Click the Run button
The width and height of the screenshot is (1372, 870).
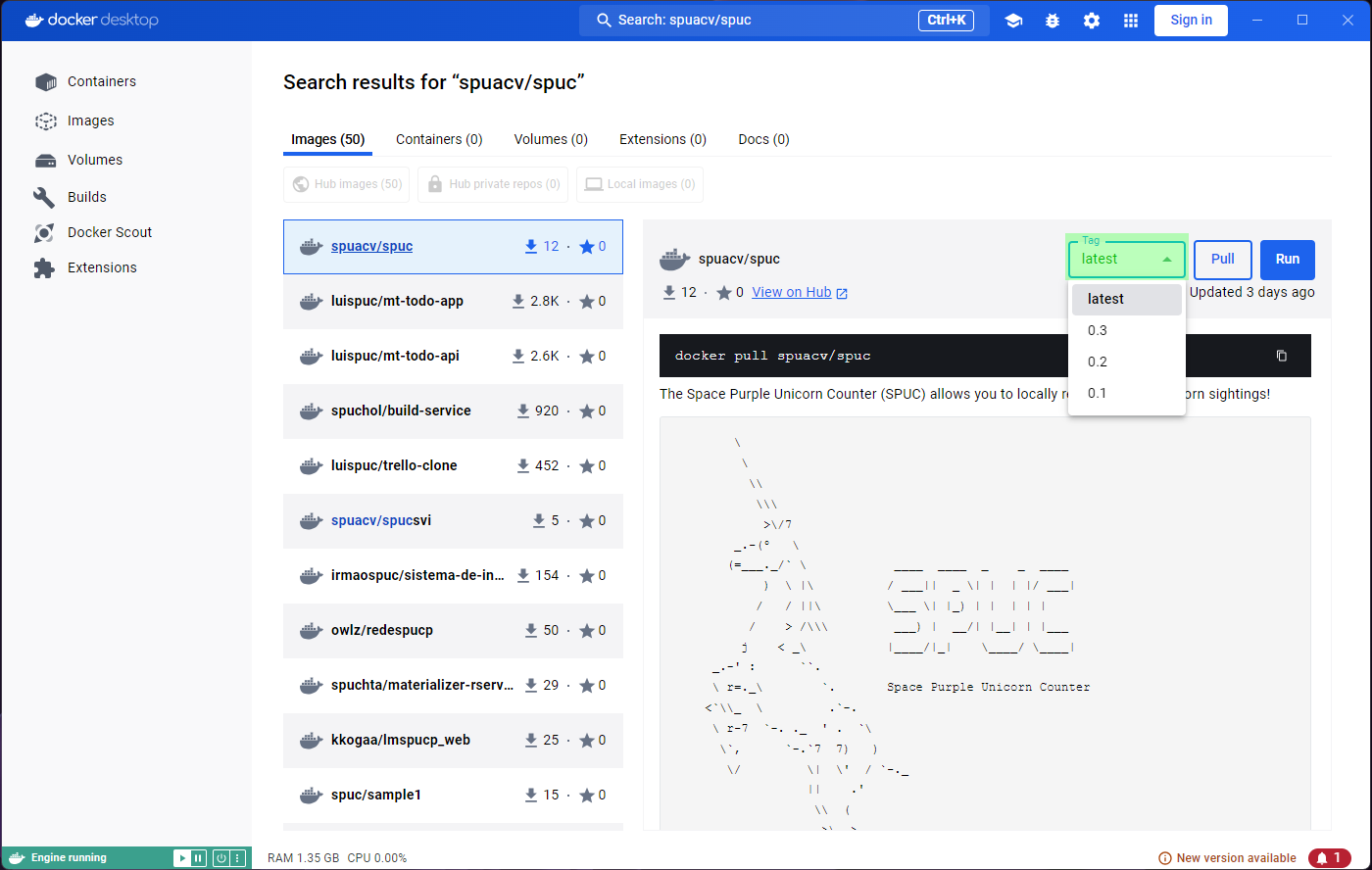1288,260
